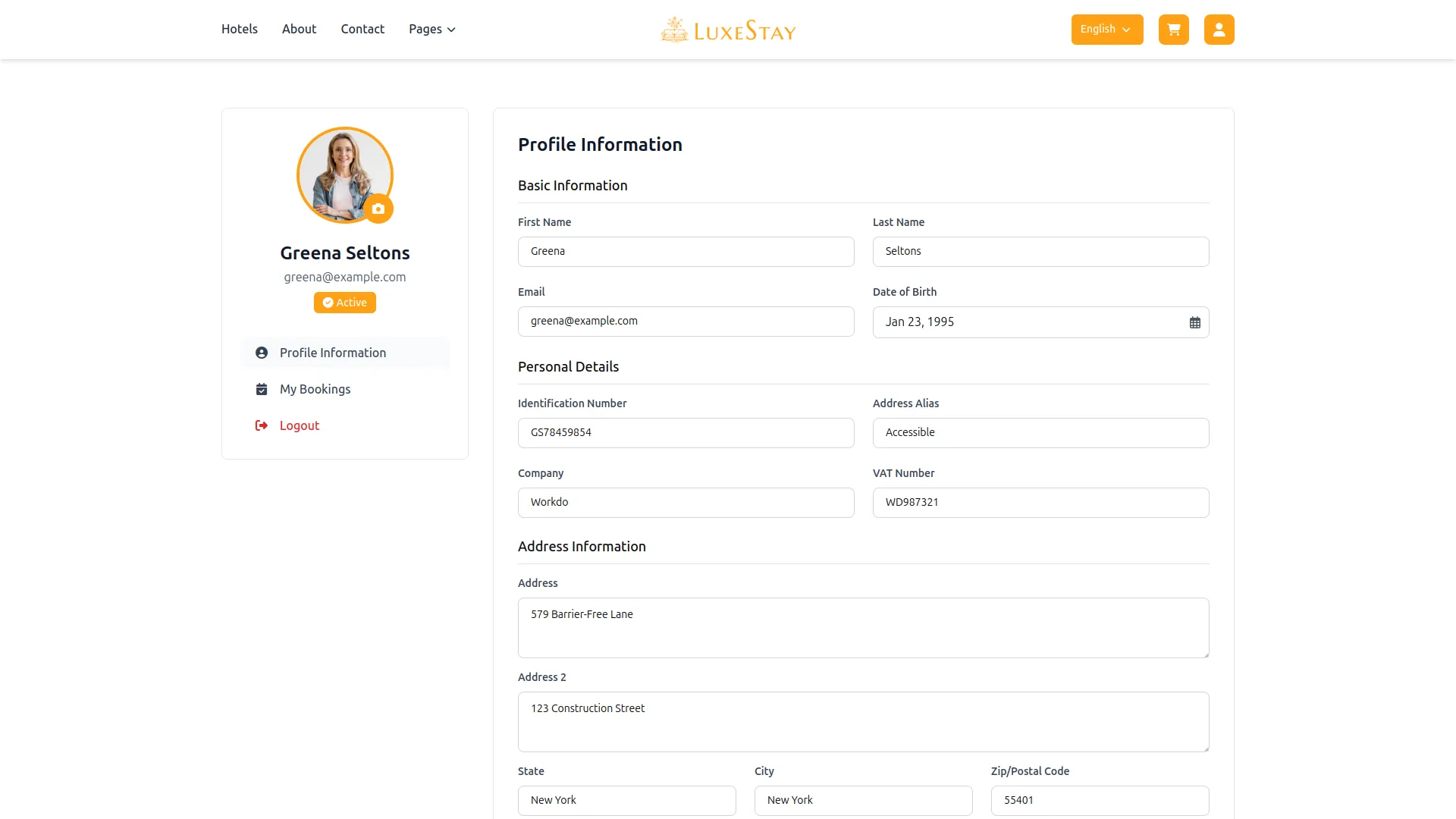Open the English language dropdown

[x=1107, y=30]
